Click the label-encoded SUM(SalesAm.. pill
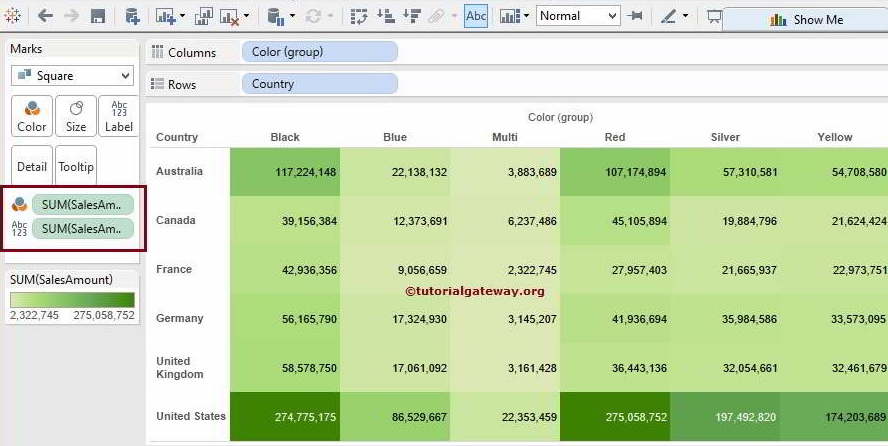Screen dimensions: 888x446 coord(83,229)
